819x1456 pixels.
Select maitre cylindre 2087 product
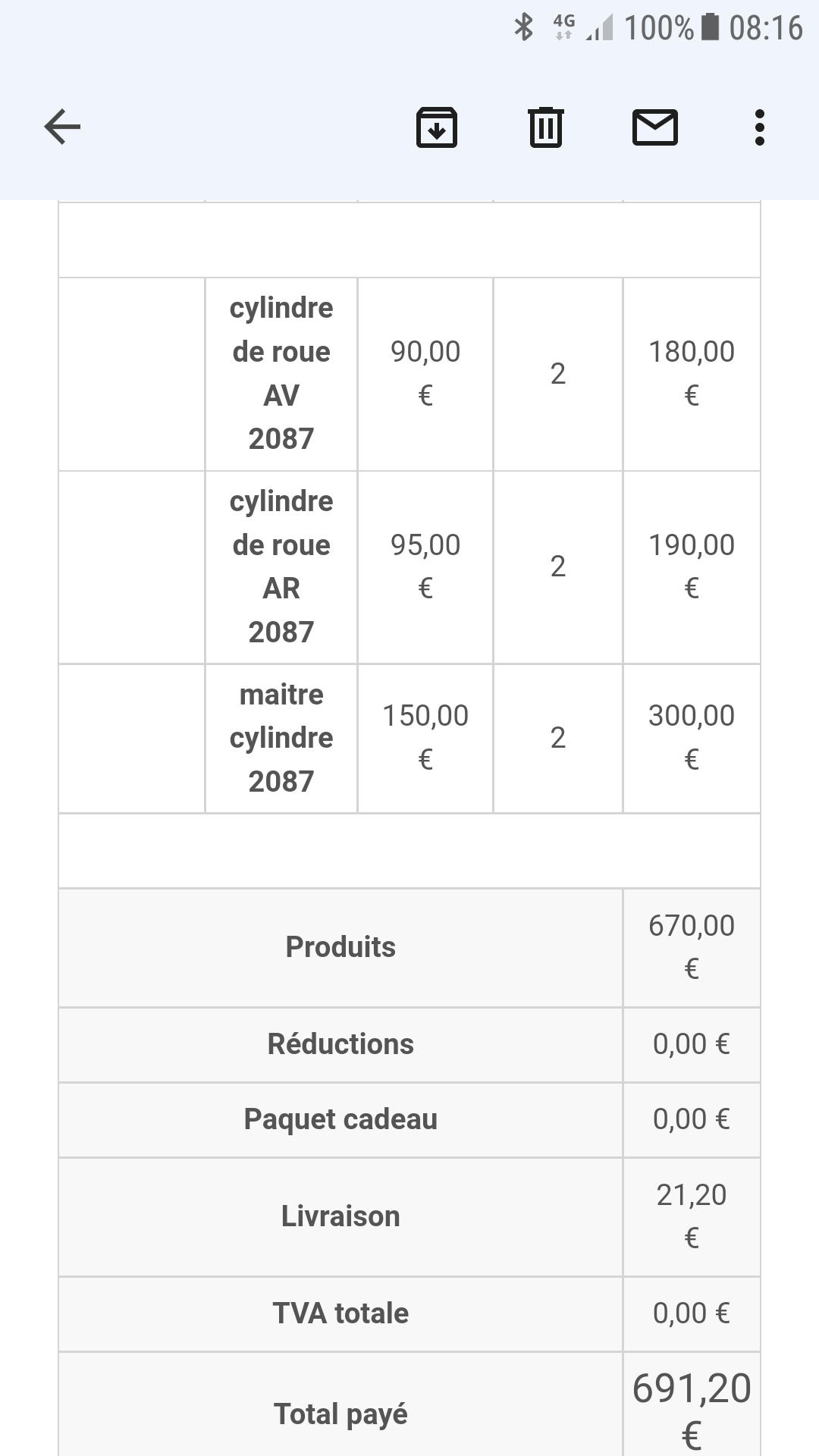281,738
